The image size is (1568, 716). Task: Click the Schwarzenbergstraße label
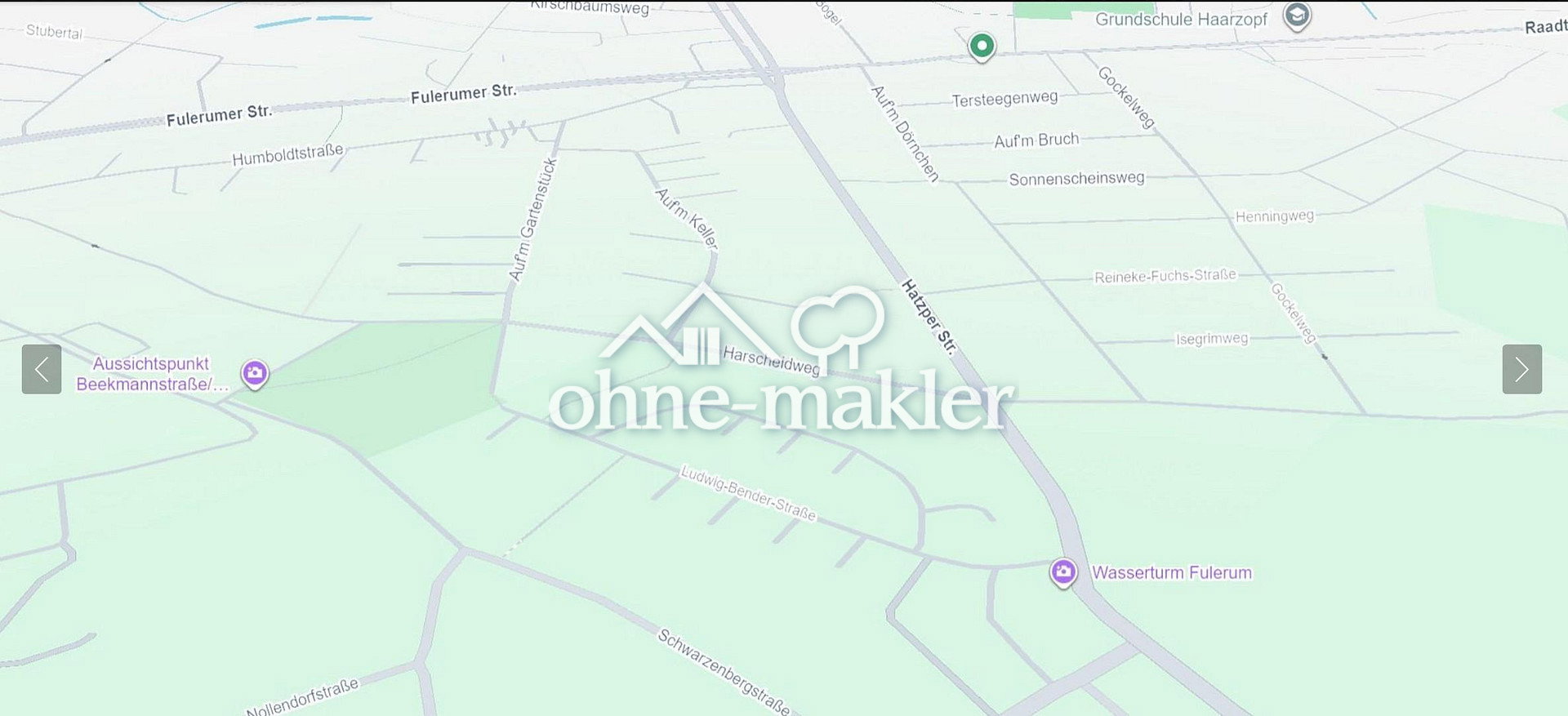724,672
